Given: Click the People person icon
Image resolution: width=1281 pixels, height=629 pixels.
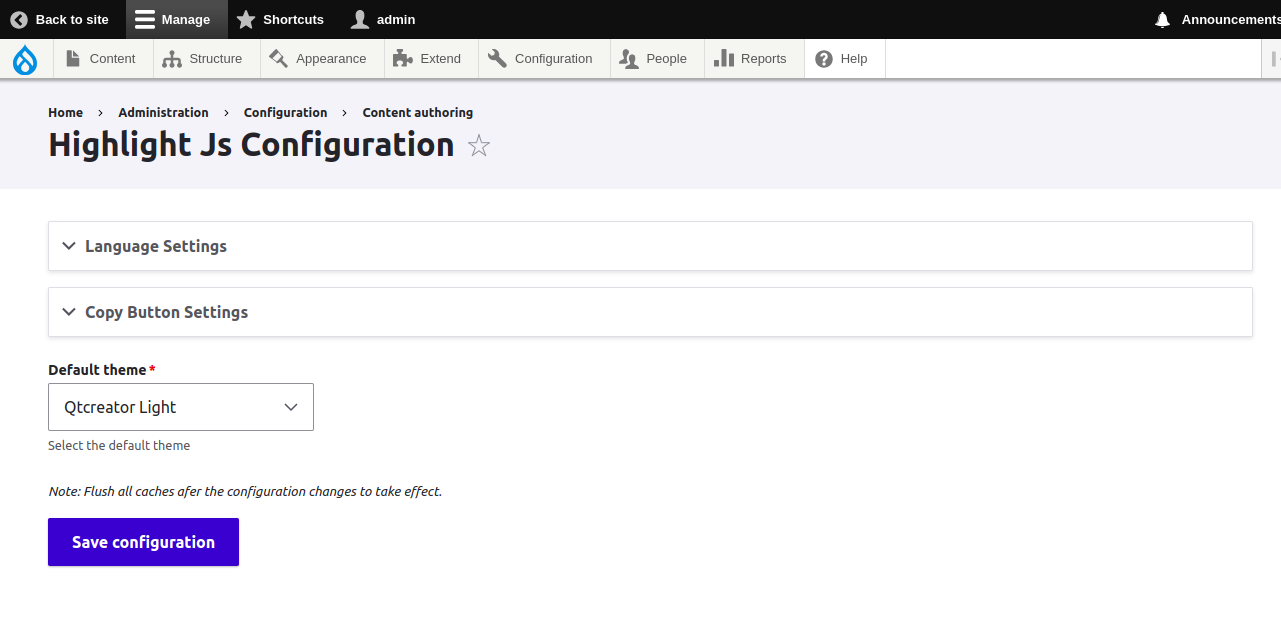Looking at the screenshot, I should coord(629,59).
